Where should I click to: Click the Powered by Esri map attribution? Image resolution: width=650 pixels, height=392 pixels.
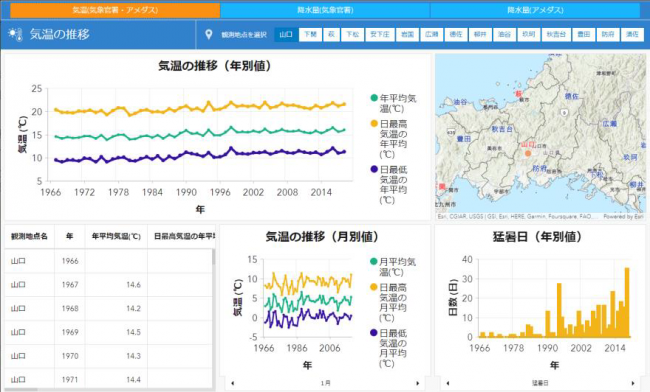tap(623, 216)
